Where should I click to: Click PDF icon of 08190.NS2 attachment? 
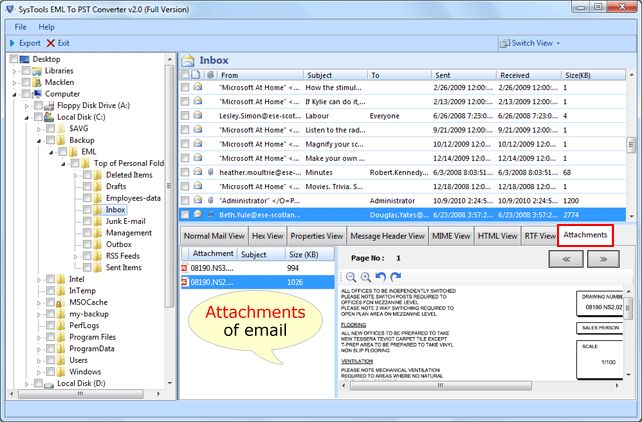pos(185,282)
